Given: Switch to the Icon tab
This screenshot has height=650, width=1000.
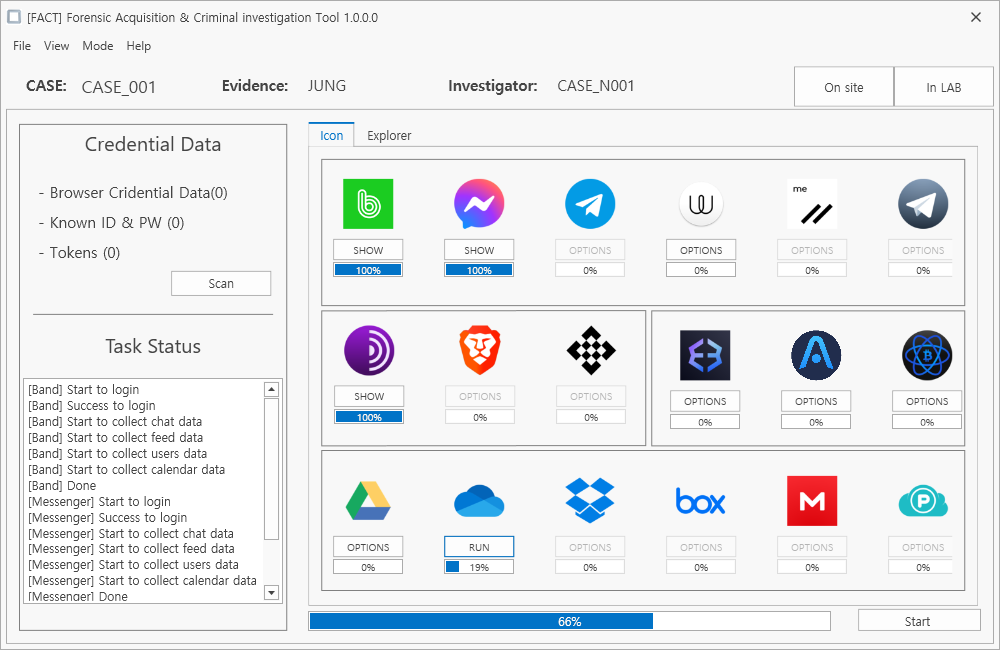Looking at the screenshot, I should coord(331,135).
